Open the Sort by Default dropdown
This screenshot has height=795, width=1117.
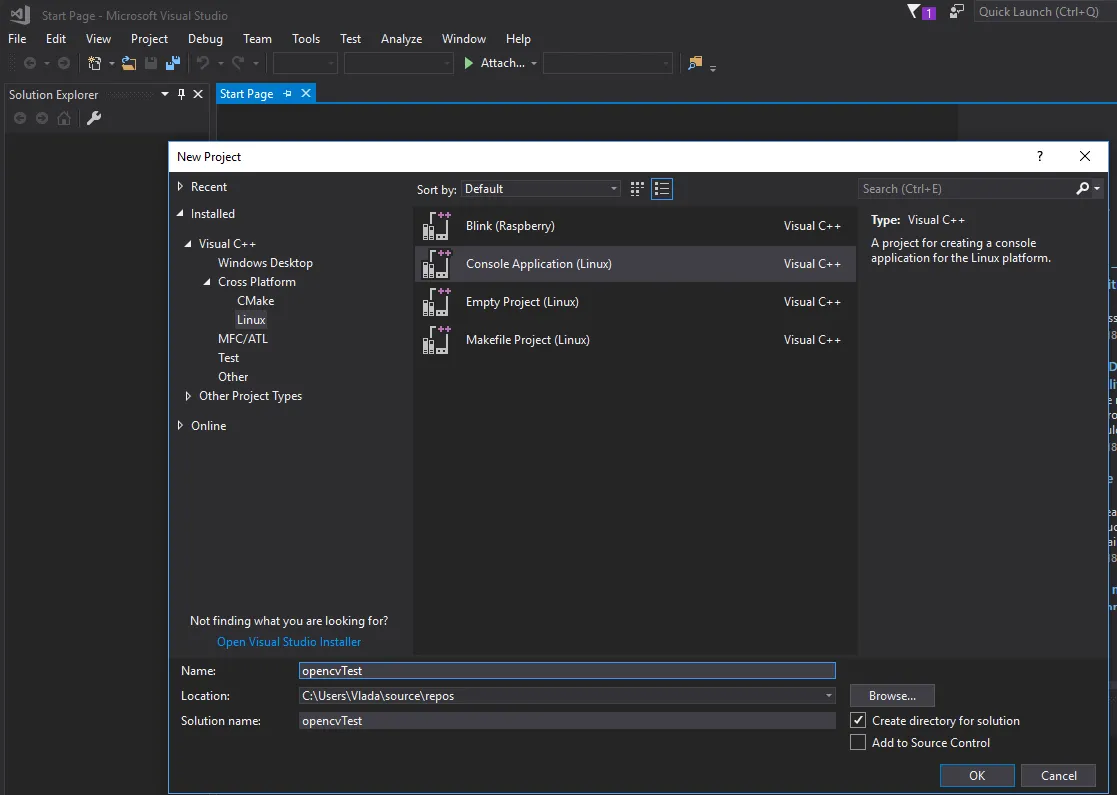tap(541, 189)
